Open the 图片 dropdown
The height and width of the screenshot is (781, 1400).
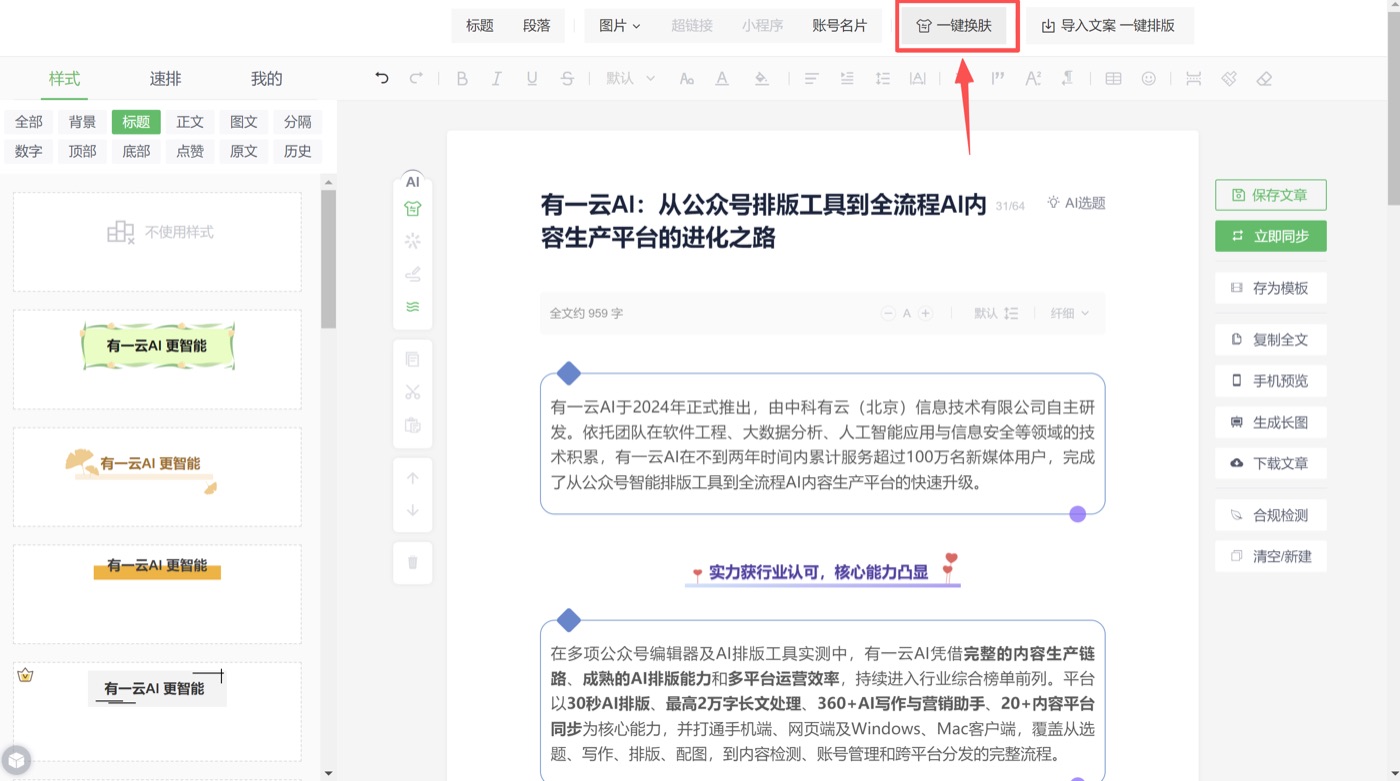[620, 26]
